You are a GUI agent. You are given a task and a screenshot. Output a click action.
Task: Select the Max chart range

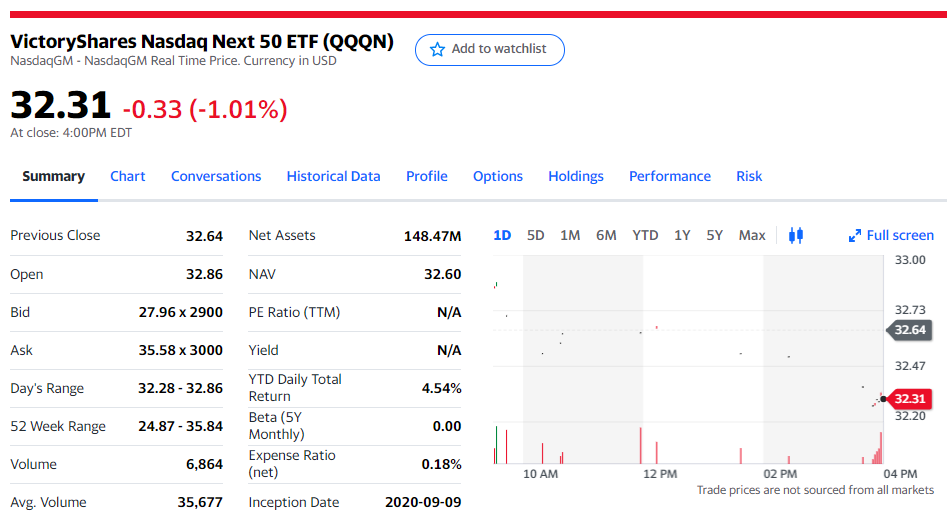click(x=752, y=235)
